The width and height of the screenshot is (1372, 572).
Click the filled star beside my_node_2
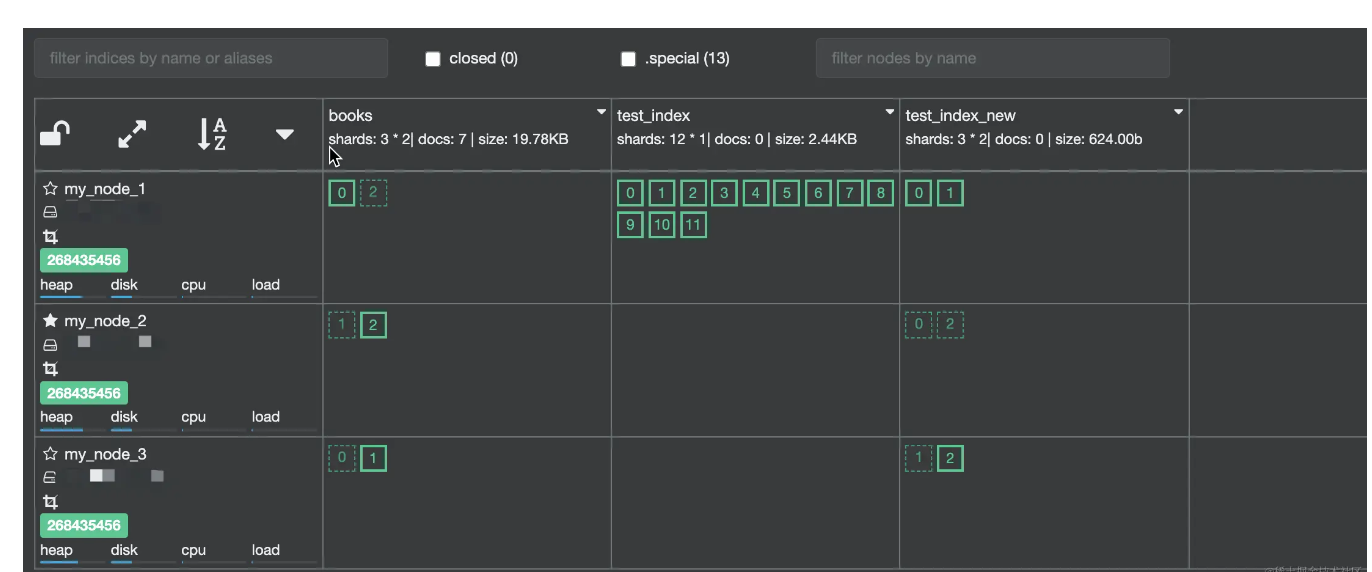point(50,321)
